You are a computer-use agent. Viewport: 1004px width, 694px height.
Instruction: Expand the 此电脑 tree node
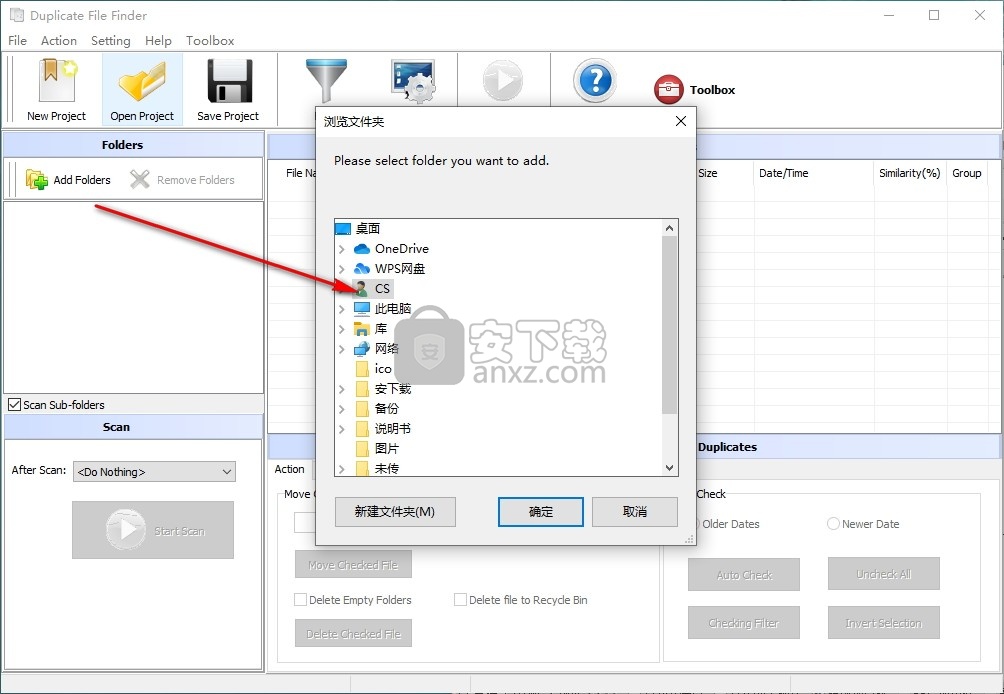point(341,309)
